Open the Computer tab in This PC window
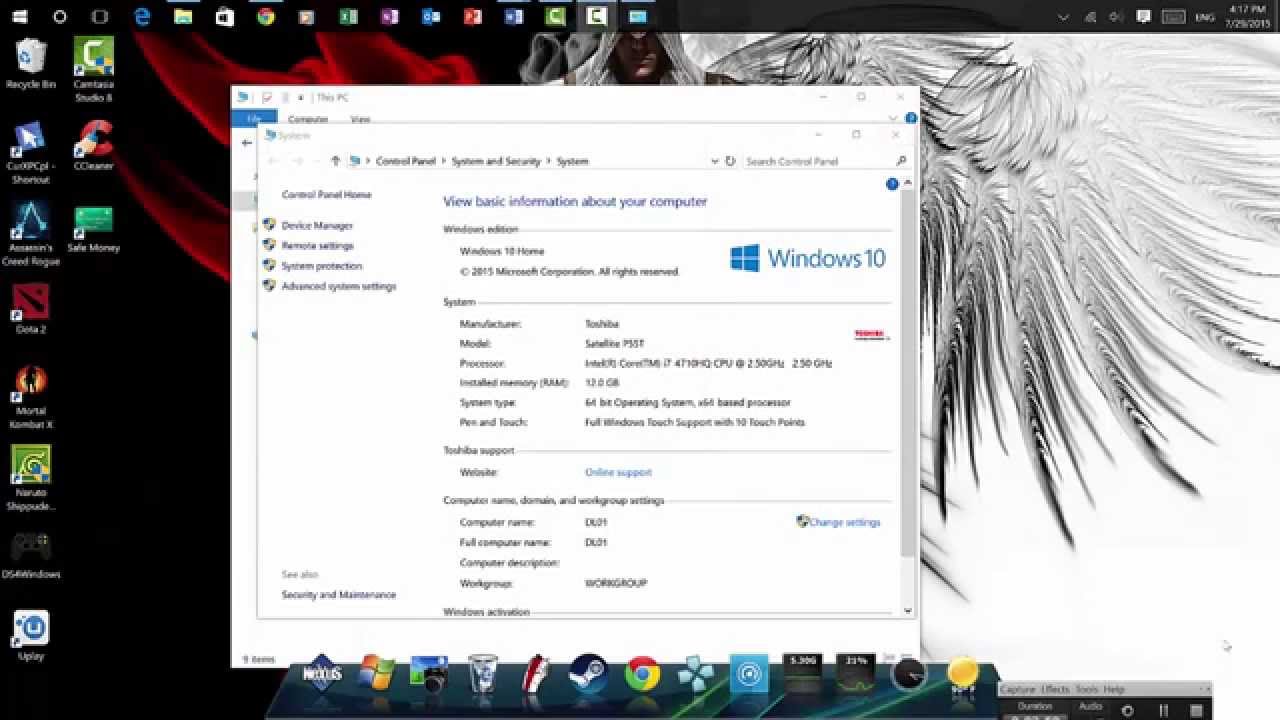1280x720 pixels. coord(308,119)
